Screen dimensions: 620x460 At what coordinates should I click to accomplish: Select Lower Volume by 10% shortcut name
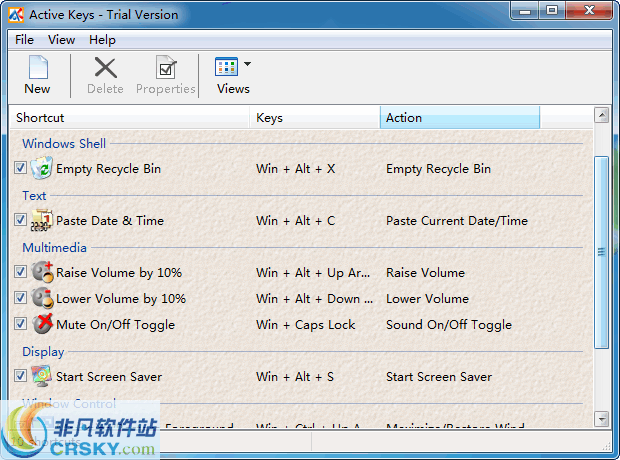click(121, 299)
